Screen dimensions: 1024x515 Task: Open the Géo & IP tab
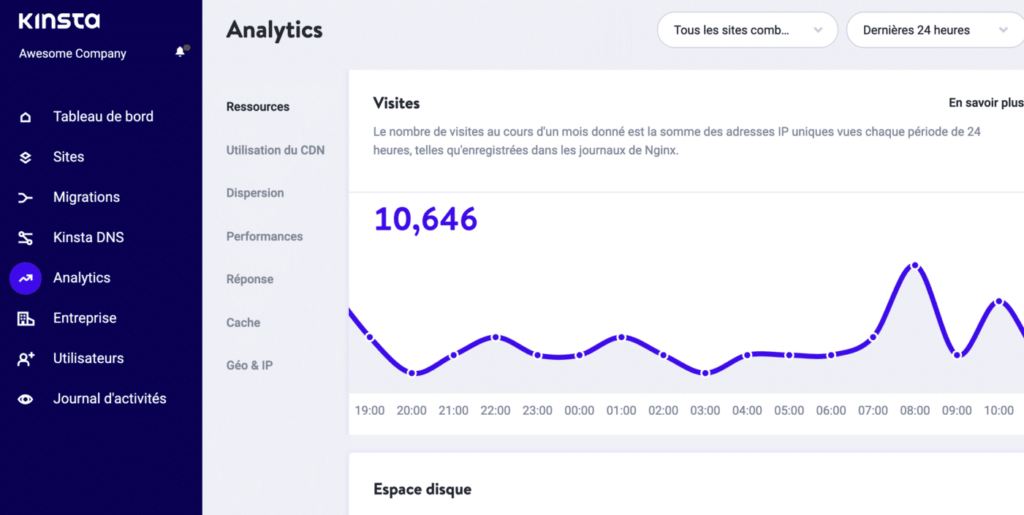click(x=249, y=365)
